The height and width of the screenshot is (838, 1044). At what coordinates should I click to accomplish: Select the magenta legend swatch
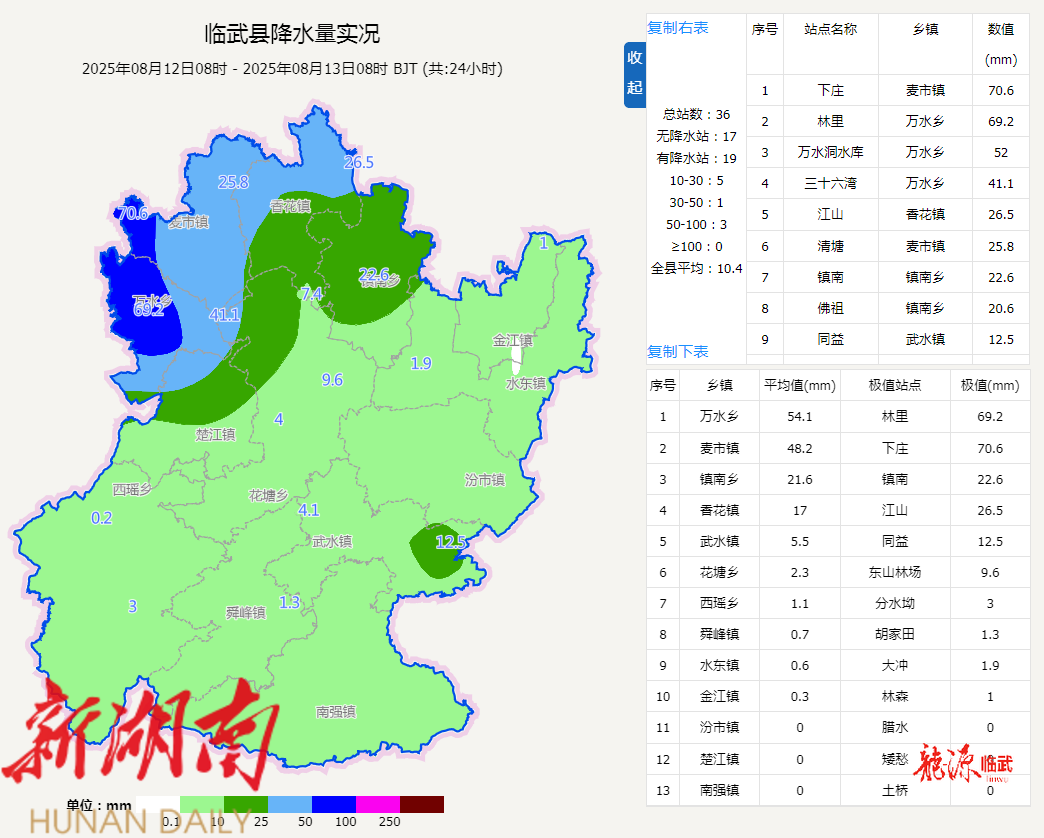click(377, 804)
